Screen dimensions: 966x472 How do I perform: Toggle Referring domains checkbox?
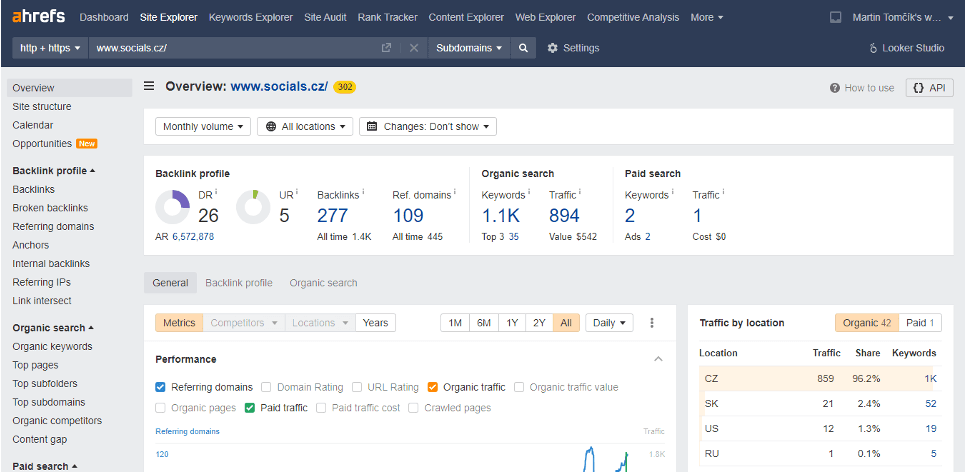[161, 387]
